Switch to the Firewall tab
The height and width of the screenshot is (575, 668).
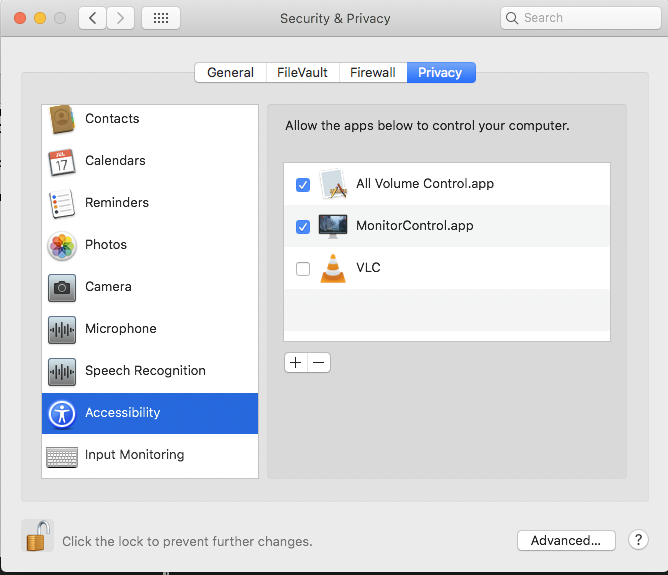[373, 72]
